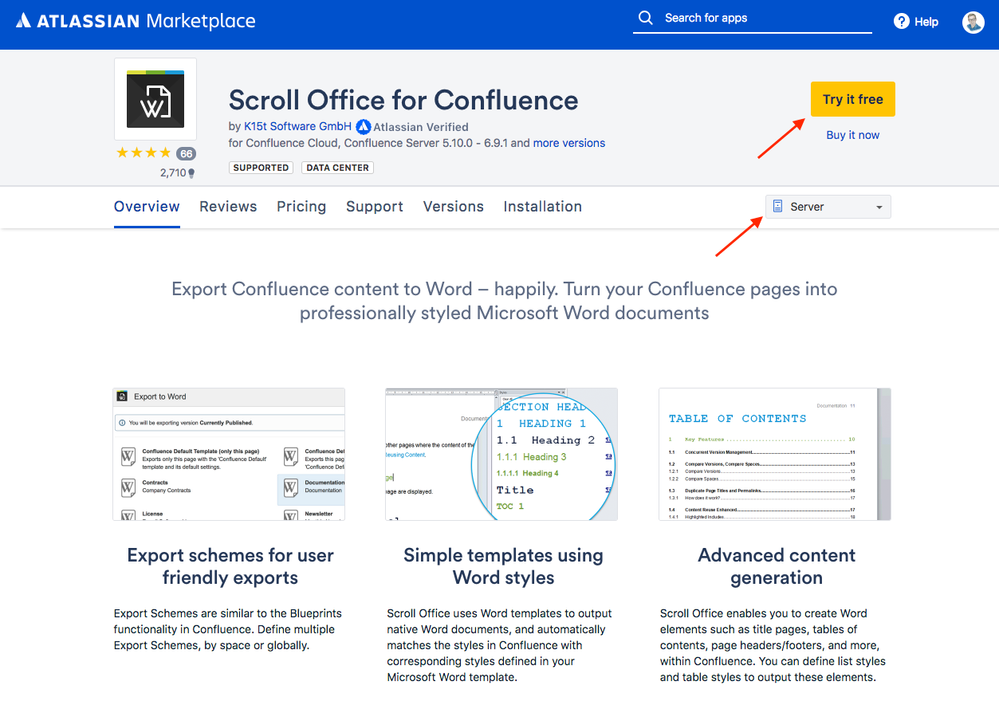Screen dimensions: 999x718
Task: Click the Scroll Office for Confluence title
Action: click(x=403, y=100)
